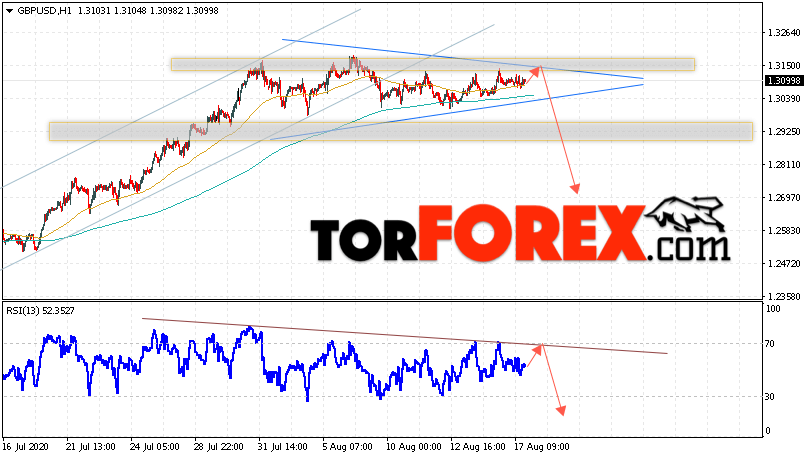Select the upper resistance zone rectangle near 1.31500
Image resolution: width=808 pixels, height=458 pixels.
tap(433, 64)
